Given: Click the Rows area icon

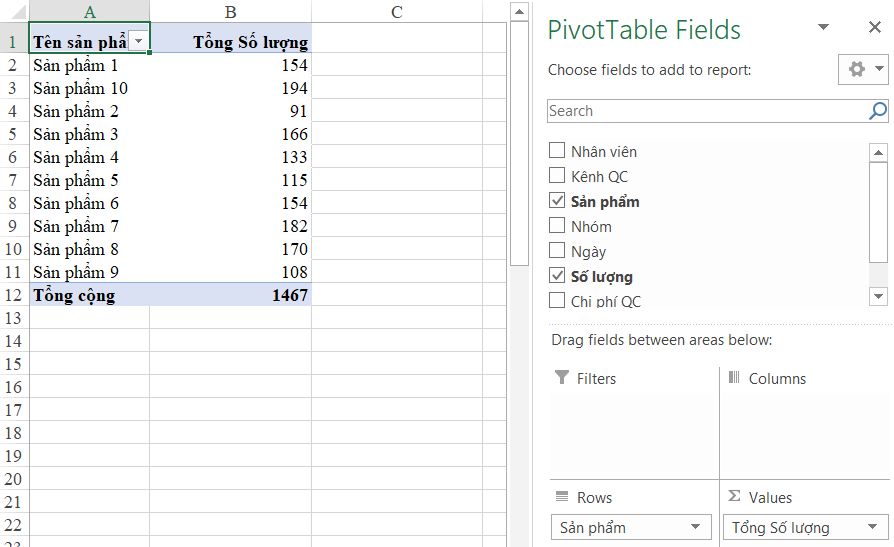Looking at the screenshot, I should coord(562,496).
